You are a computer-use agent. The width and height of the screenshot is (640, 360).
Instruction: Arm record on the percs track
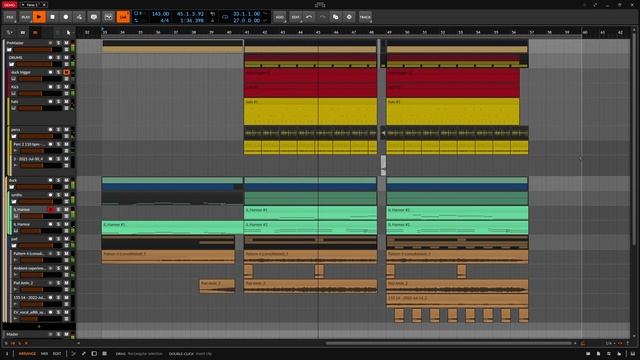[x=51, y=130]
